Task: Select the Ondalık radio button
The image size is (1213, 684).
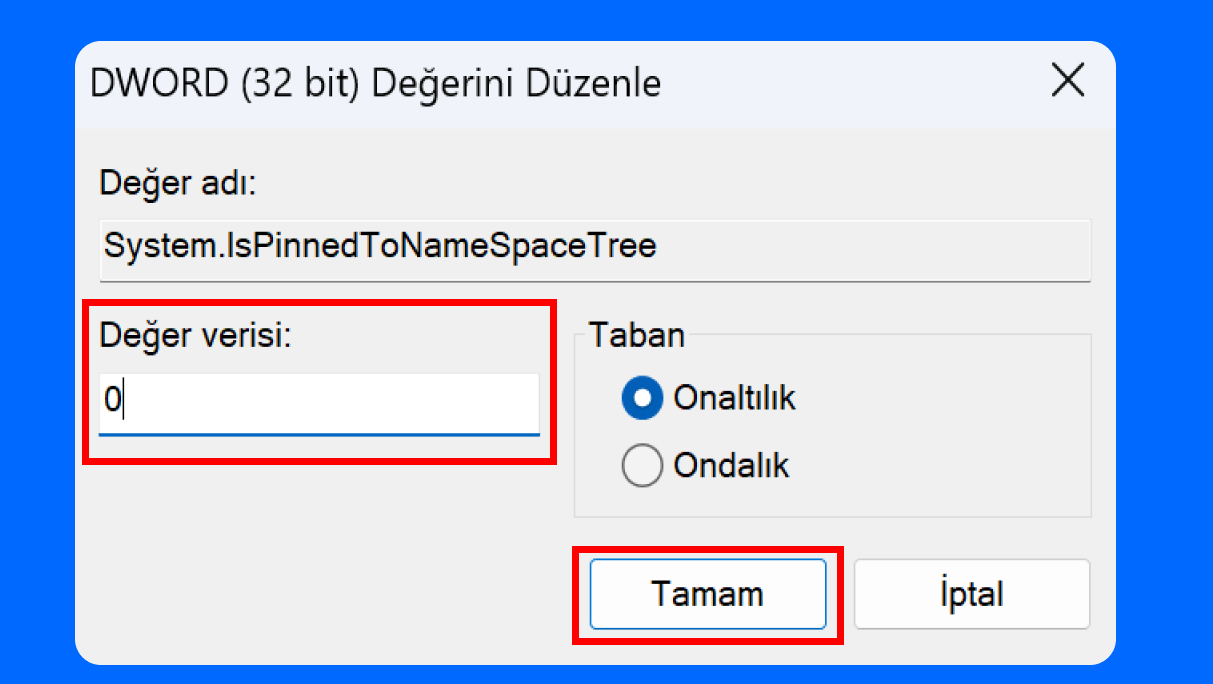Action: [705, 465]
